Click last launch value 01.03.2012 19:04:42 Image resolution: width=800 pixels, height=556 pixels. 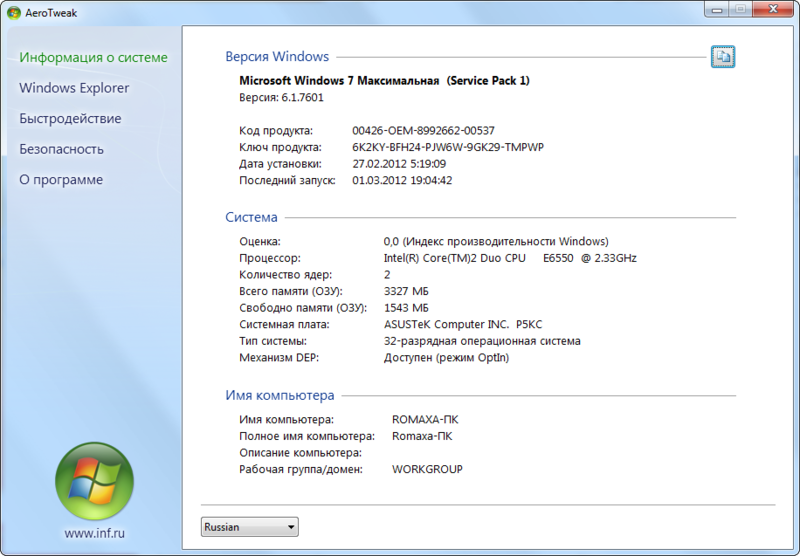402,181
